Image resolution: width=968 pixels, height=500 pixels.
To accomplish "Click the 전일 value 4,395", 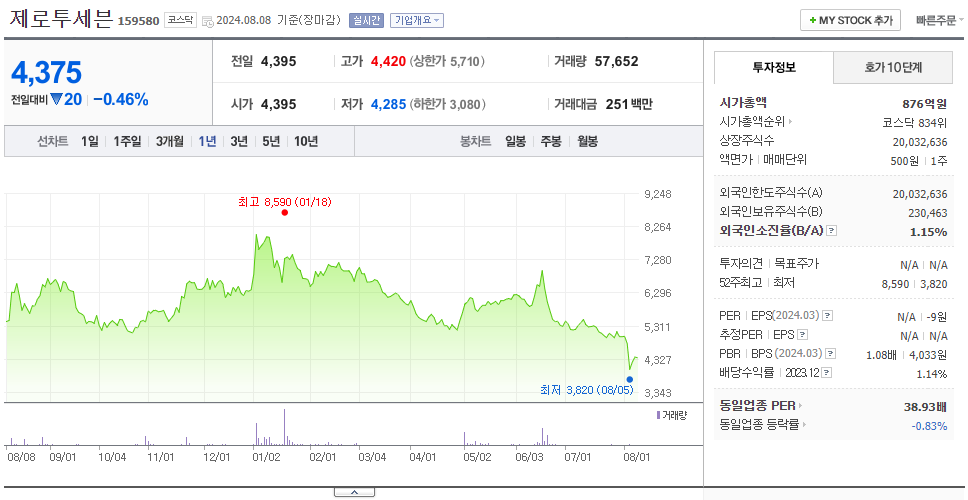I will [x=278, y=61].
